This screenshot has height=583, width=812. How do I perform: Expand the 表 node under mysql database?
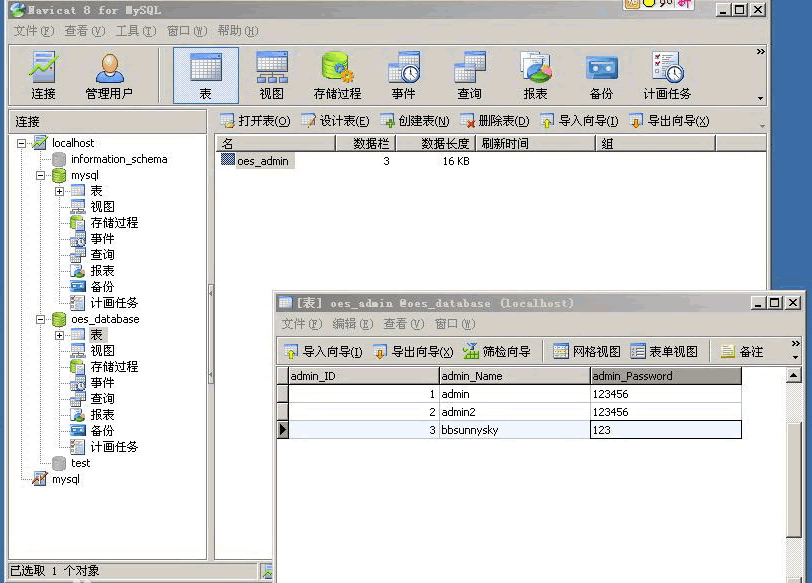[x=59, y=191]
